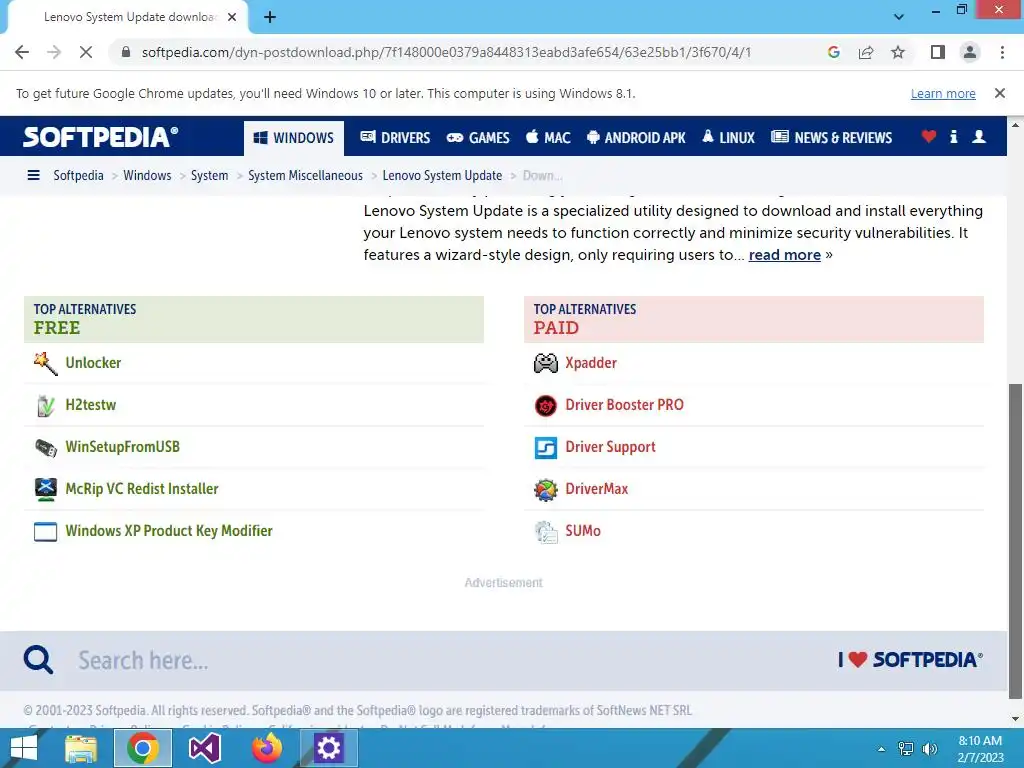1024x768 pixels.
Task: Open the News & Reviews section
Action: [831, 138]
